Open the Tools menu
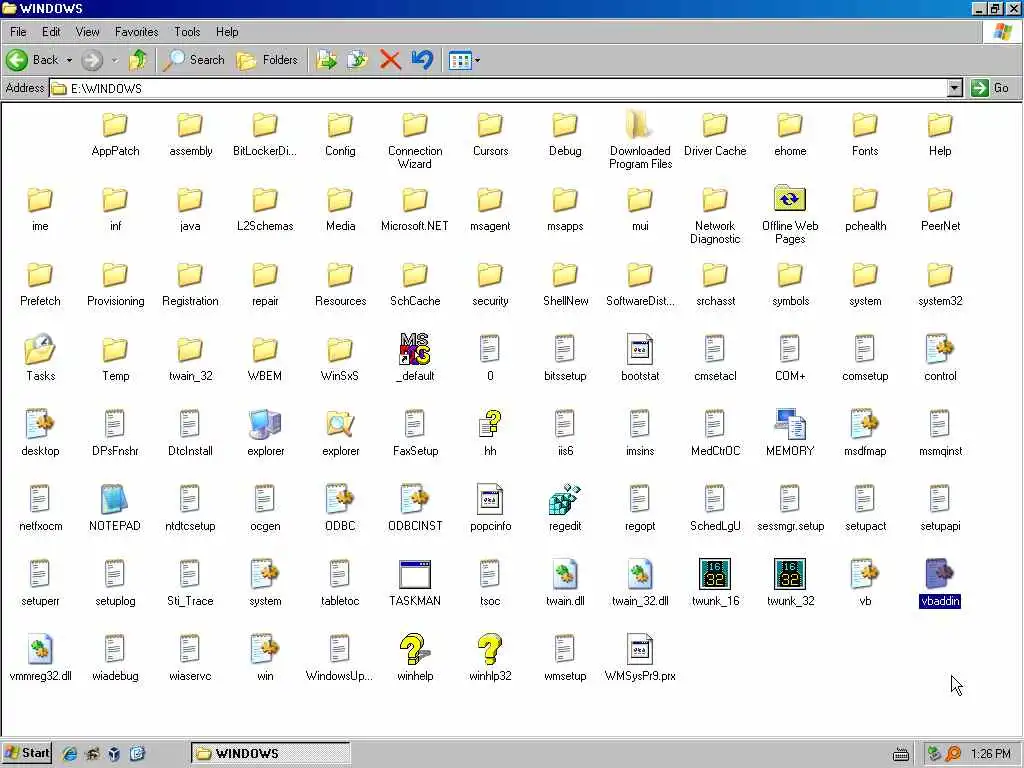This screenshot has width=1024, height=768. click(187, 31)
